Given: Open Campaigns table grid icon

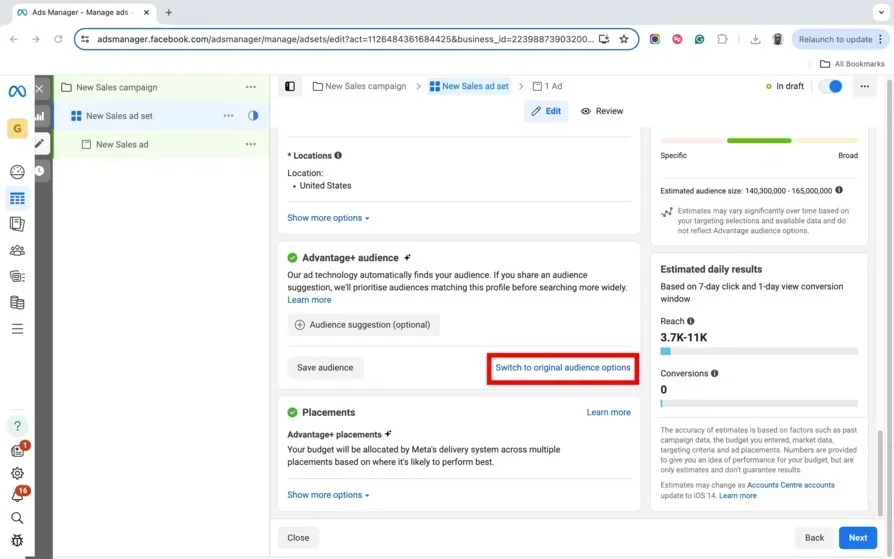Looking at the screenshot, I should pos(17,198).
